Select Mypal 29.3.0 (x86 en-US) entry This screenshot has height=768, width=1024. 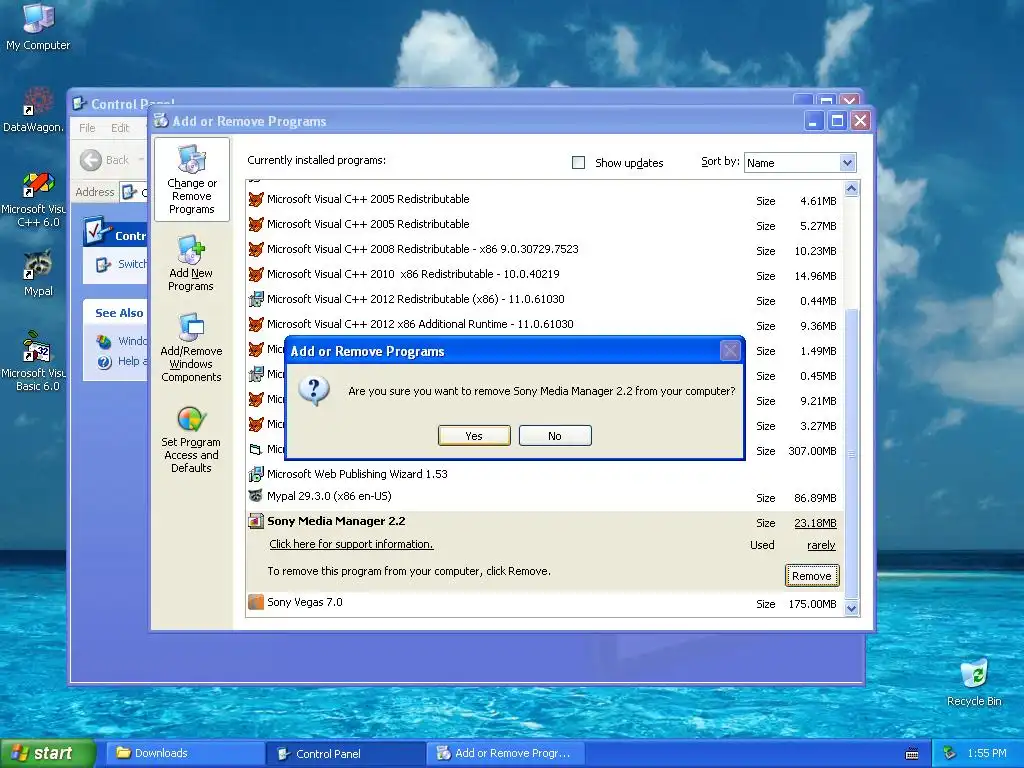coord(545,496)
